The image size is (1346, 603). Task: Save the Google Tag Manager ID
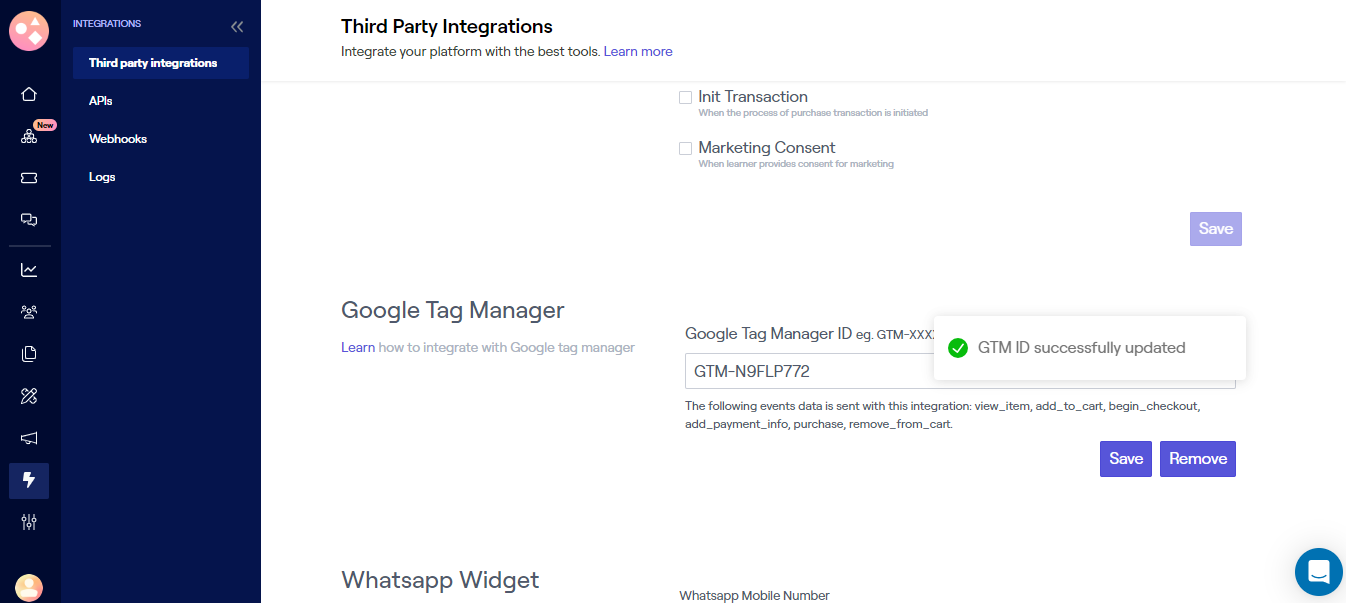pos(1125,459)
